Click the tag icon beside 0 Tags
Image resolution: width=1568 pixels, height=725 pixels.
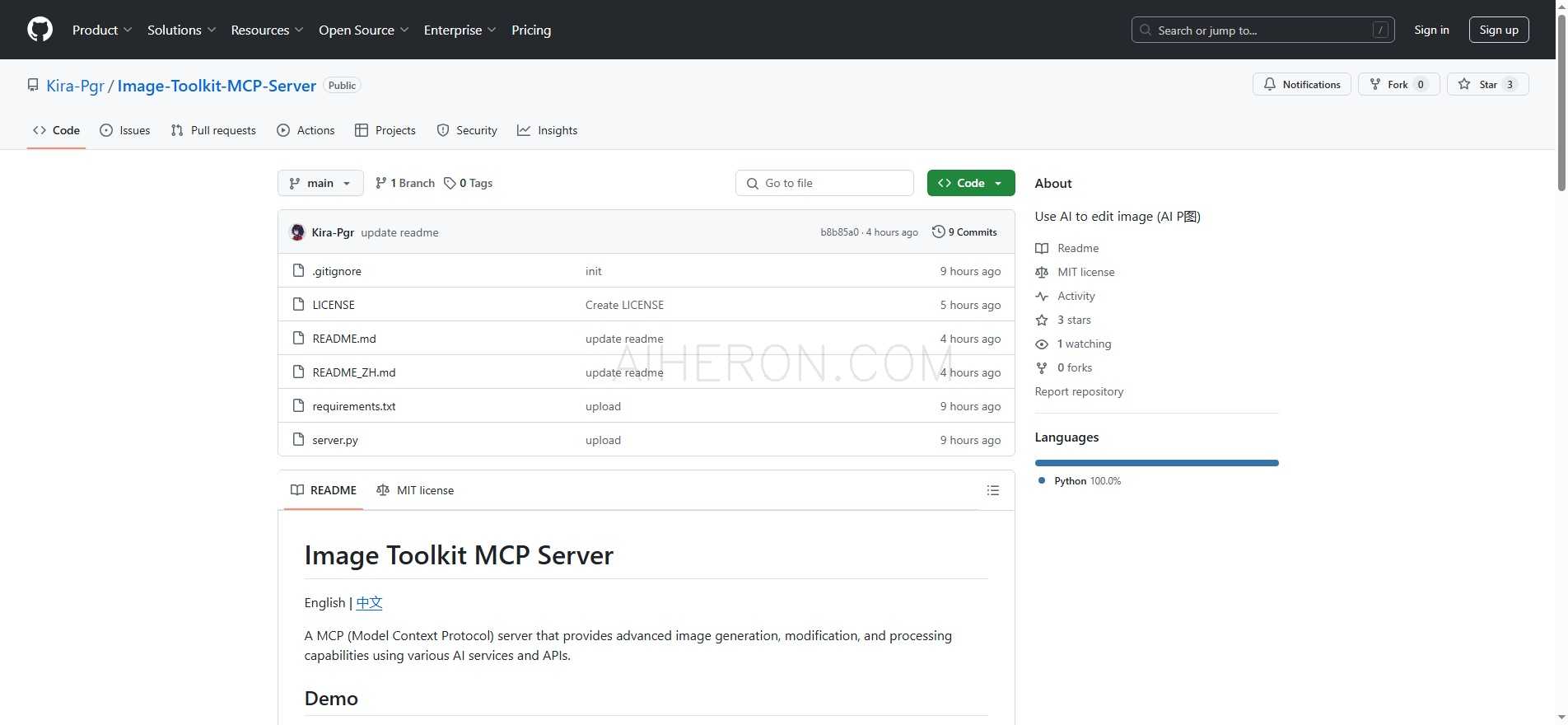coord(450,183)
